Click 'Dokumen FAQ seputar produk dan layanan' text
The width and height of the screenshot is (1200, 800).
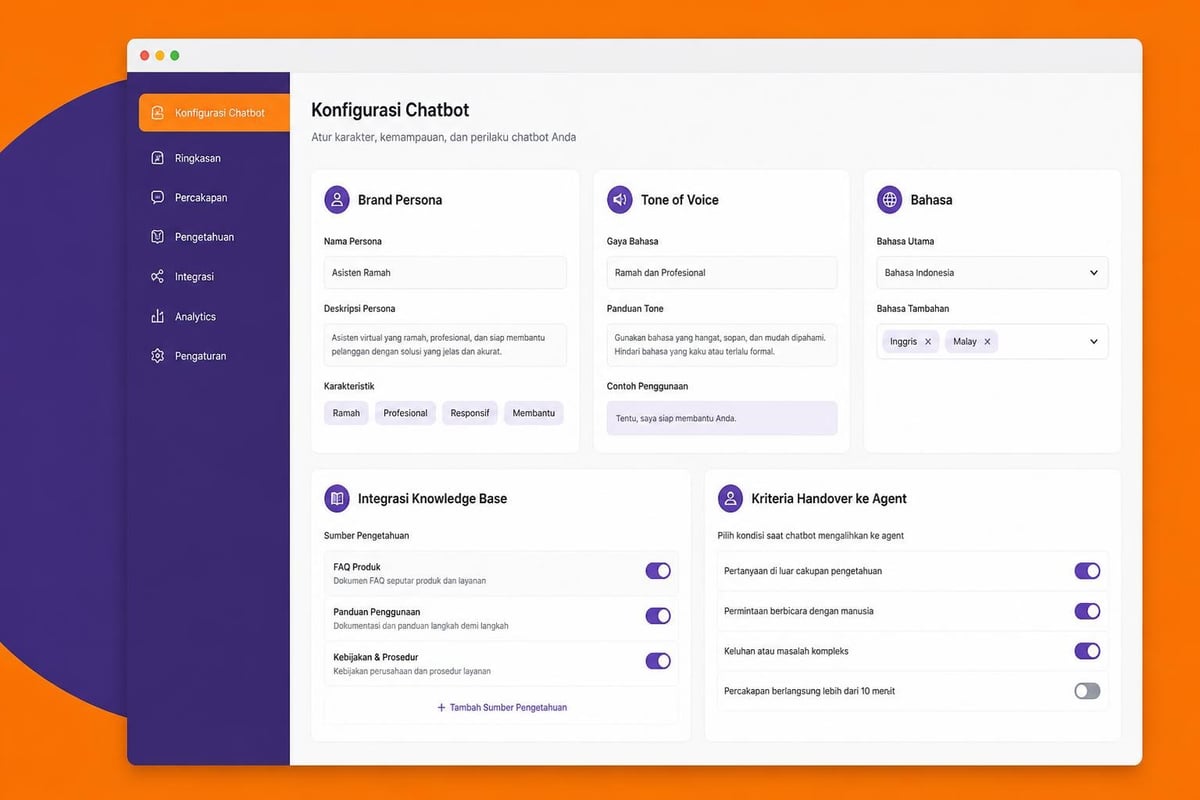(410, 581)
